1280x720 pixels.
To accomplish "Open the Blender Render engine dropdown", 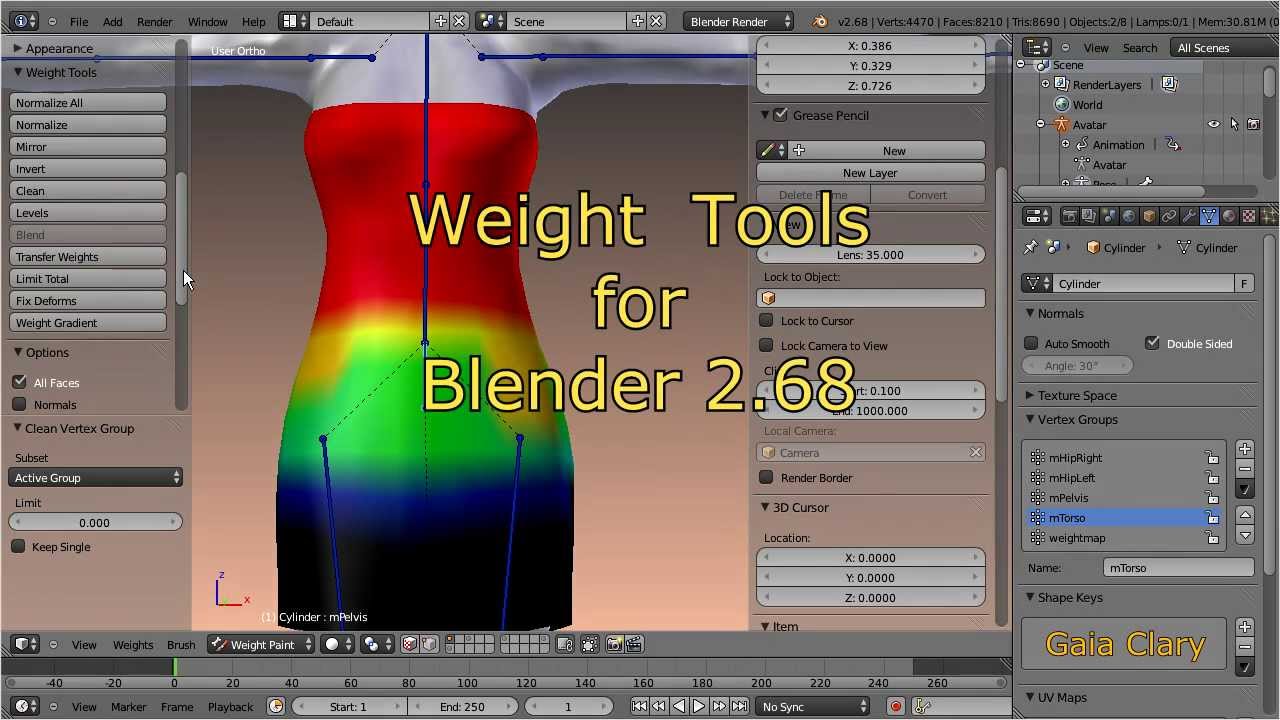I will (740, 21).
